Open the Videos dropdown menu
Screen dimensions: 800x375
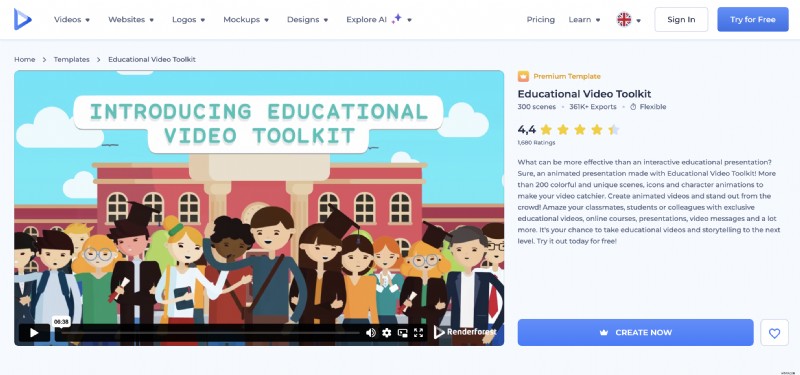coord(72,19)
